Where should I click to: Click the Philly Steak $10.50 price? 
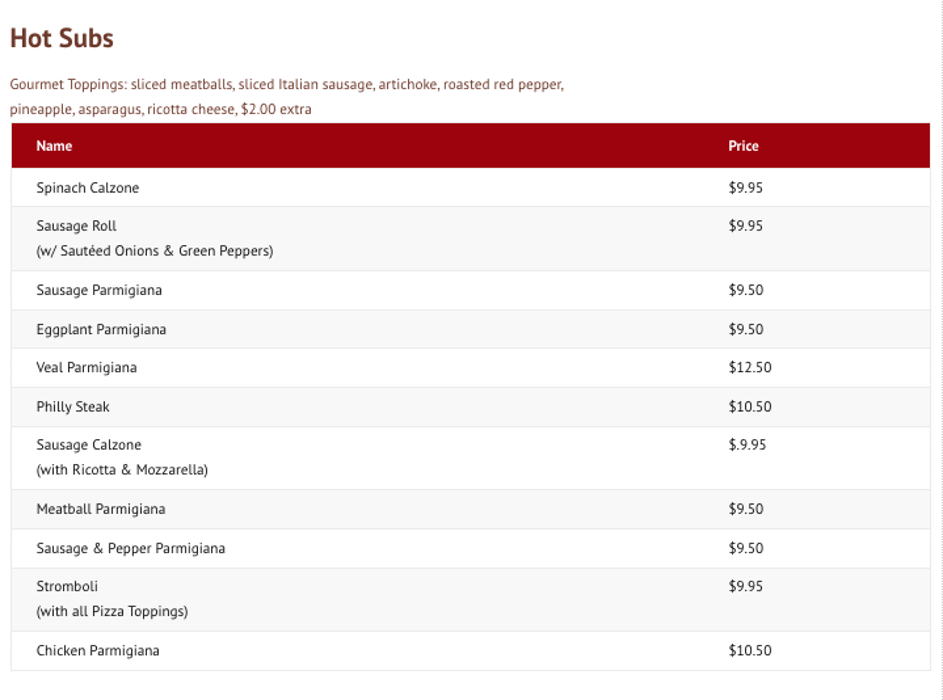click(750, 407)
